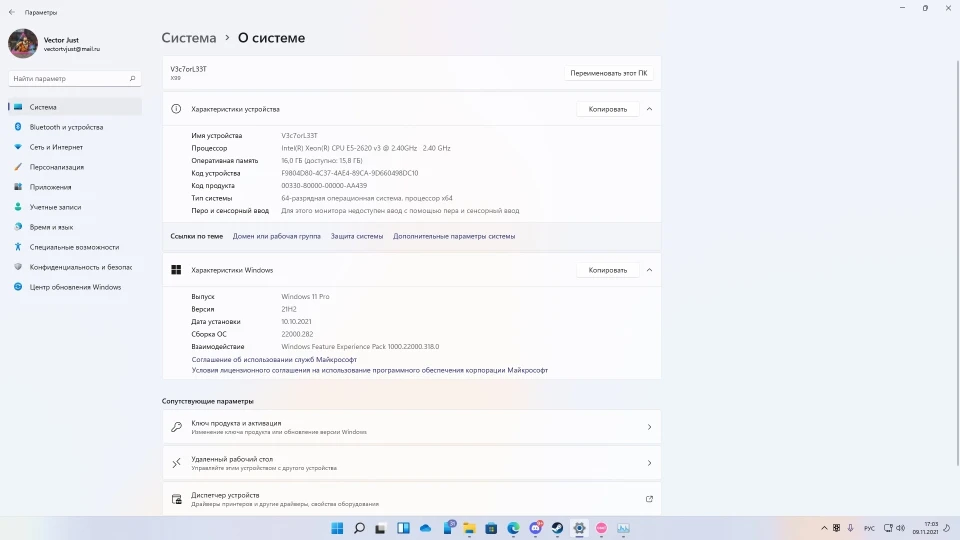Switch input language РУС

869,528
